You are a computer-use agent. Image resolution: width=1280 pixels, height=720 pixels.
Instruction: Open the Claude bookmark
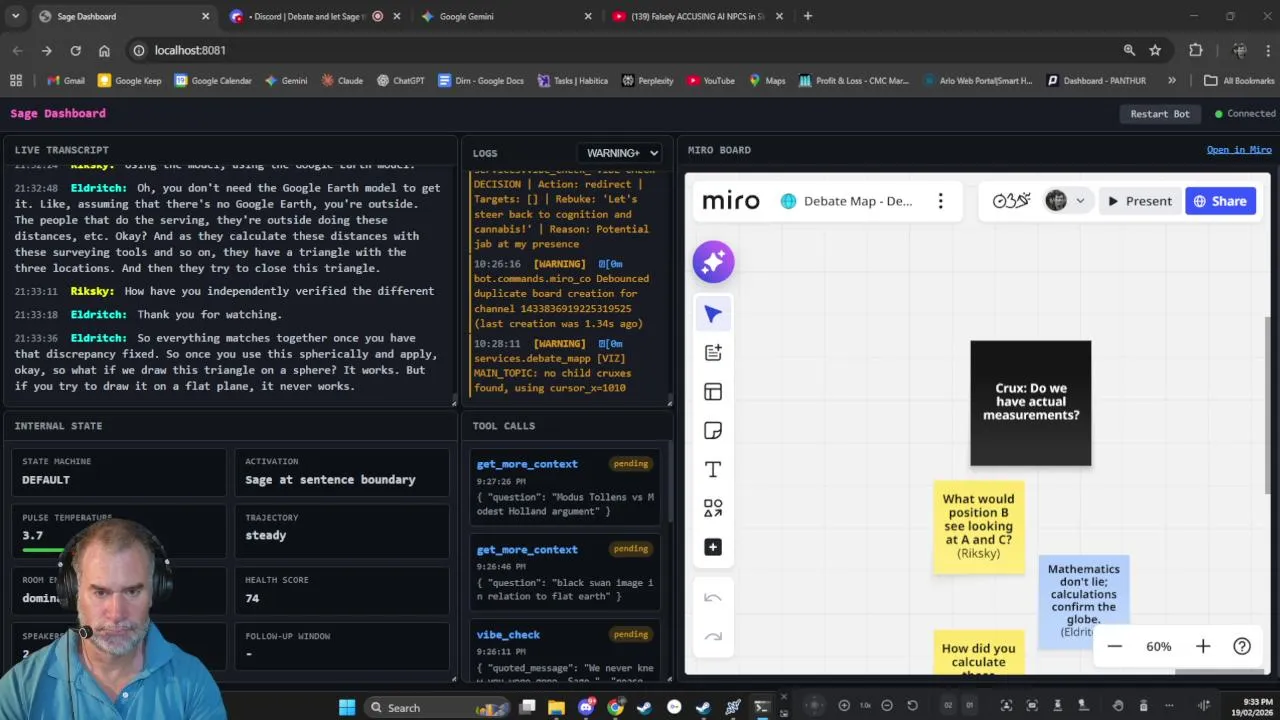pos(342,81)
